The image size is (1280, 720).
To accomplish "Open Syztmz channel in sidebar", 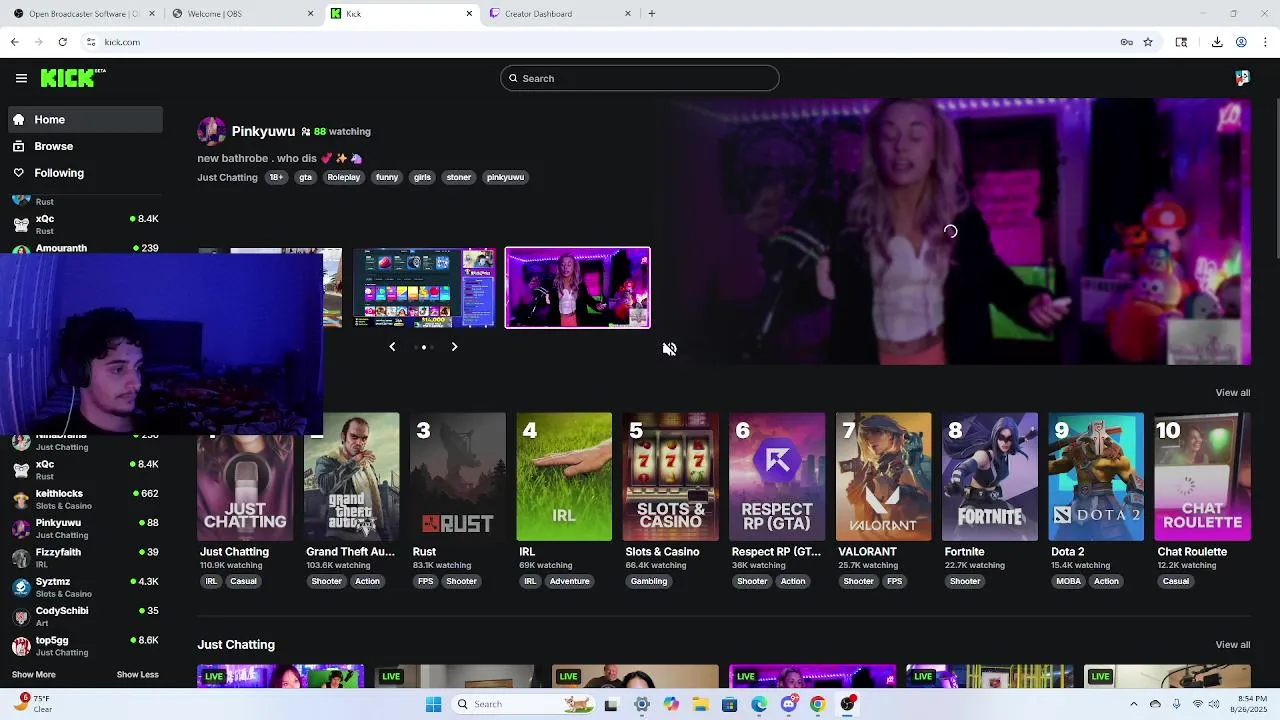I will click(86, 587).
